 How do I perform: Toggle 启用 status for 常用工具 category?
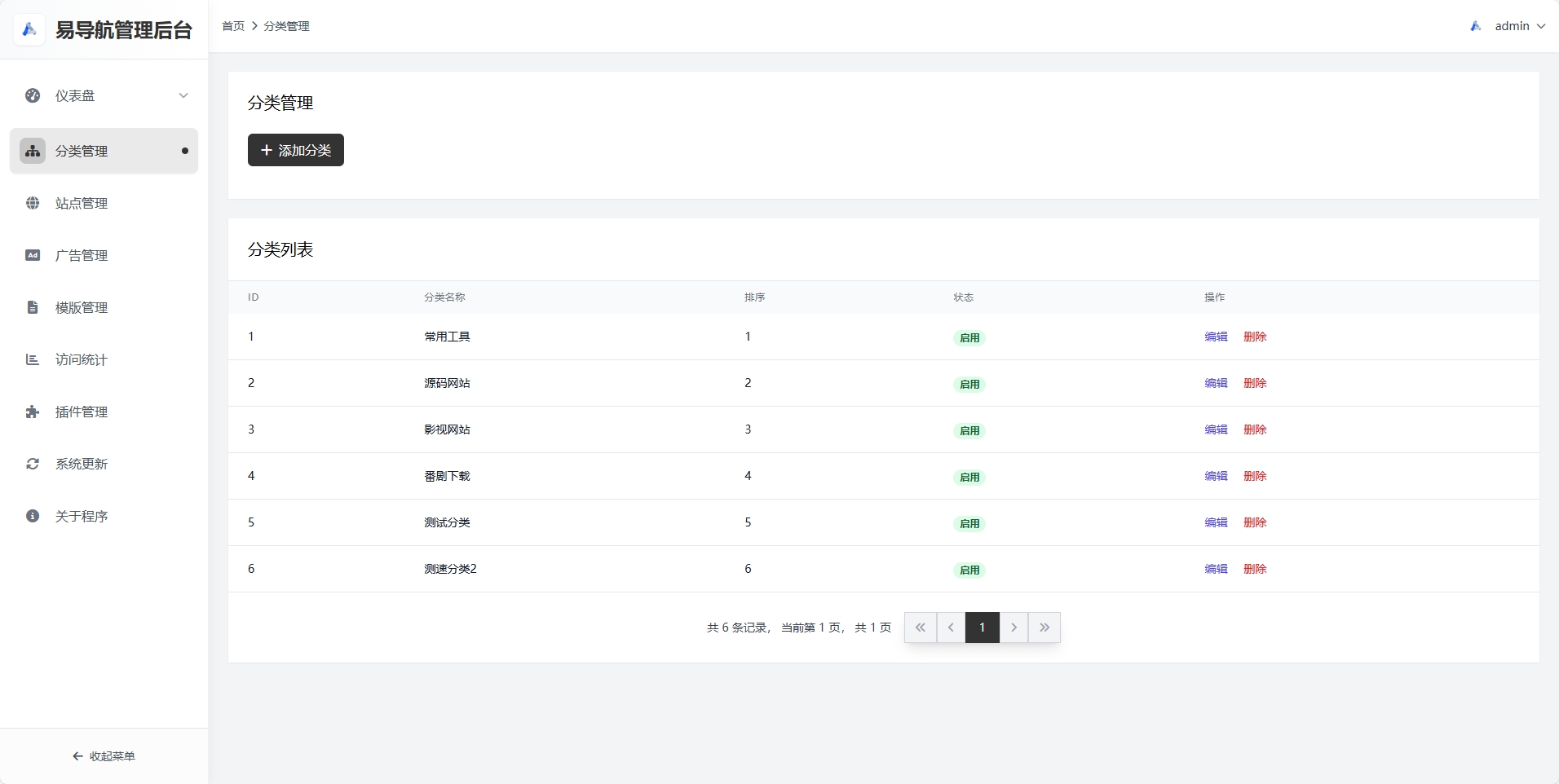click(969, 337)
